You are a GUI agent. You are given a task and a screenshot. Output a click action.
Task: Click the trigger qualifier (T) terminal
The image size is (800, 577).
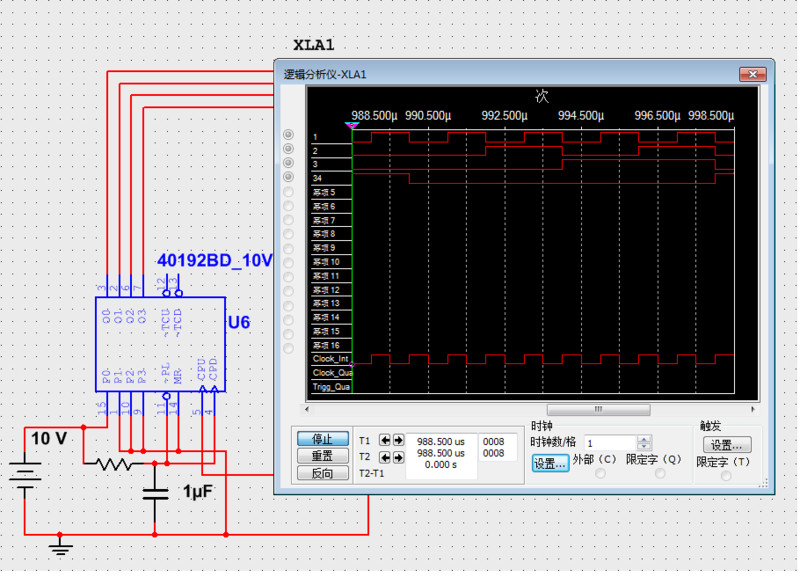click(x=726, y=476)
